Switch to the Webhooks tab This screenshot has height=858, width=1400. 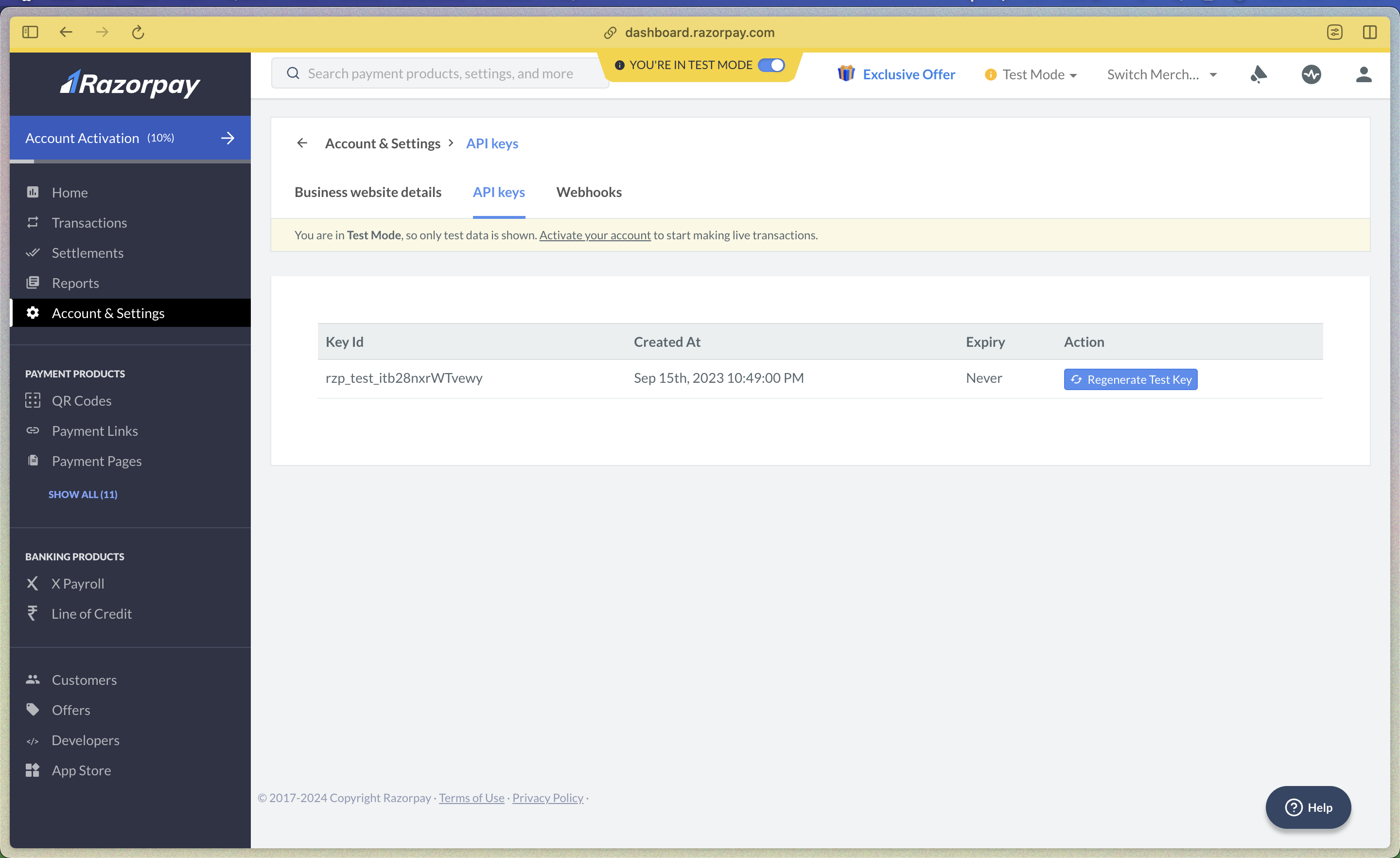pos(589,192)
